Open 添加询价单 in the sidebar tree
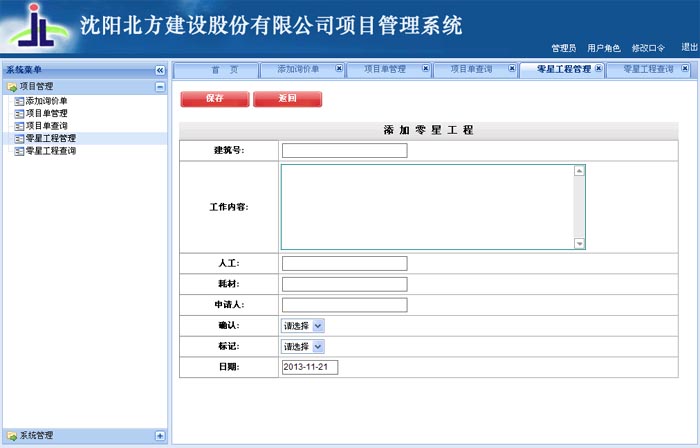 coord(46,101)
